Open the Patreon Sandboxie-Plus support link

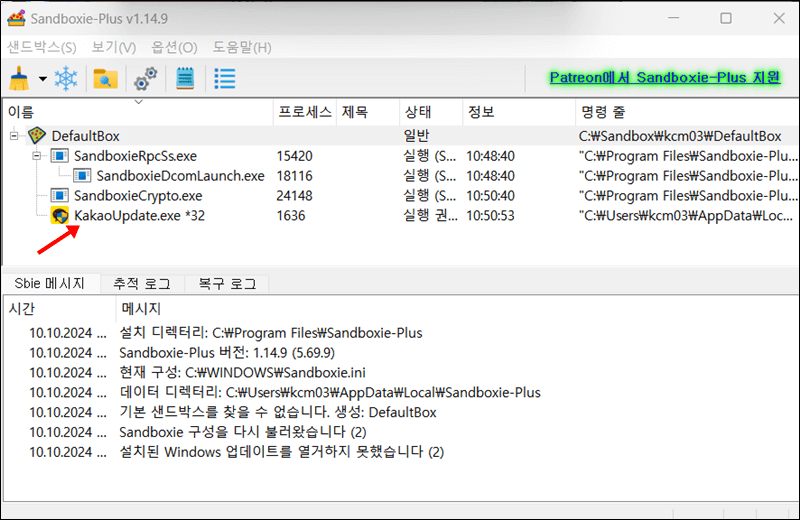[665, 78]
